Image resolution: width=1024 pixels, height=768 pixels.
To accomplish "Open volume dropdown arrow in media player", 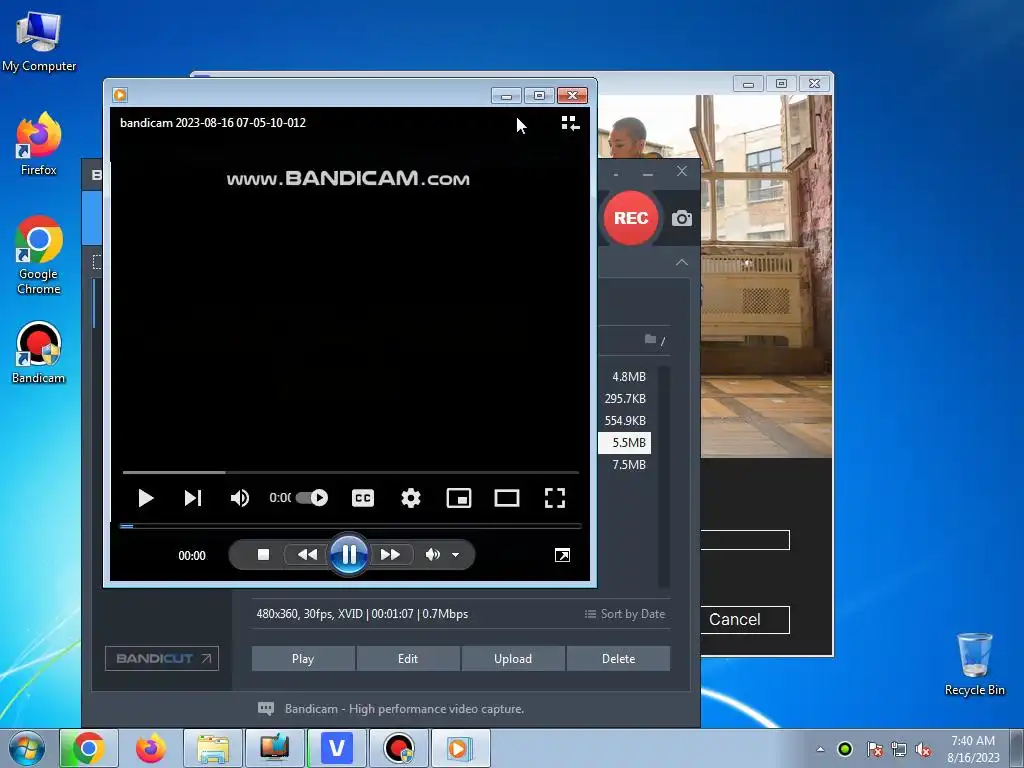I will [x=455, y=555].
